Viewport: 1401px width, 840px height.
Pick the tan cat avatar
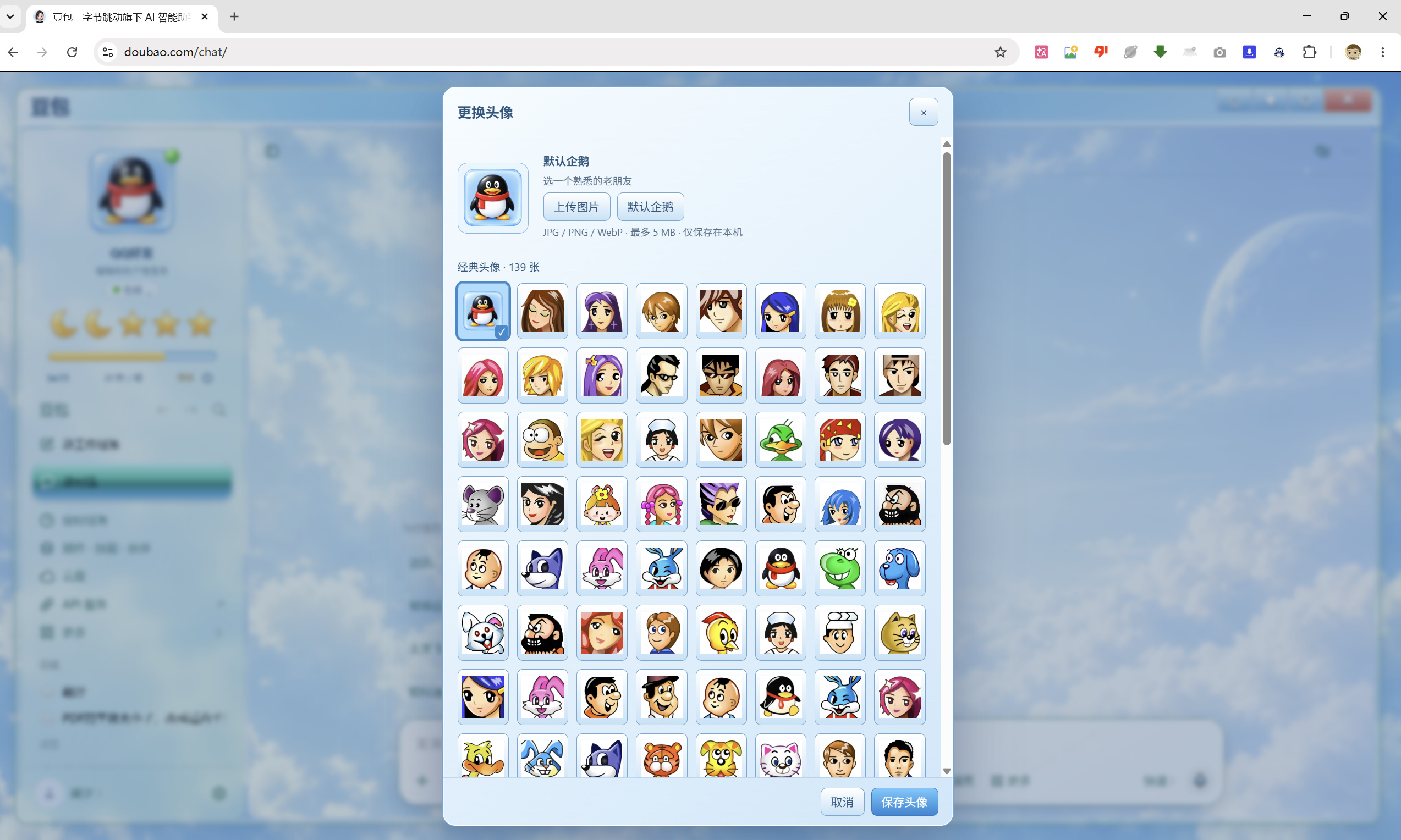pyautogui.click(x=899, y=633)
